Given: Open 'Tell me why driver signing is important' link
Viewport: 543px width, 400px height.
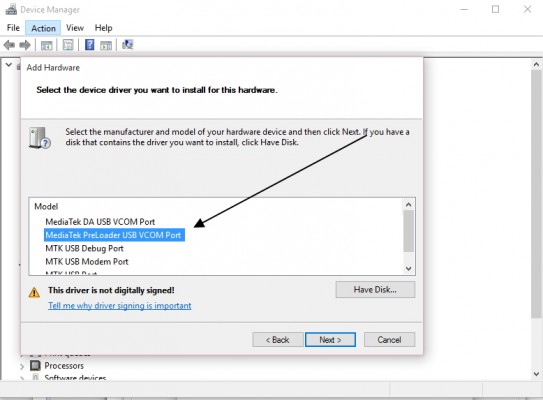Looking at the screenshot, I should tap(119, 306).
